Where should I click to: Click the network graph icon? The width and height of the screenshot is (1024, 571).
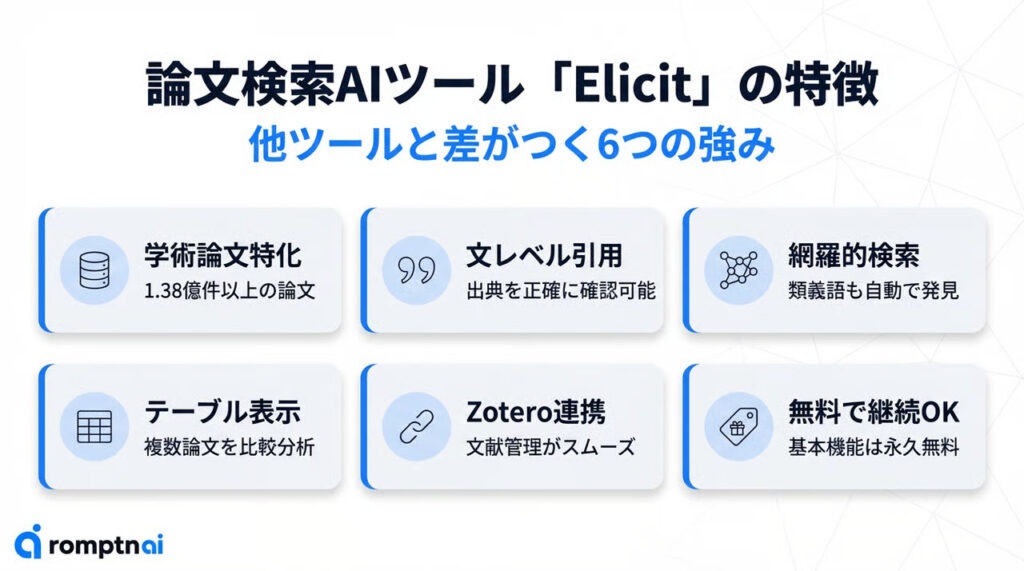[738, 269]
